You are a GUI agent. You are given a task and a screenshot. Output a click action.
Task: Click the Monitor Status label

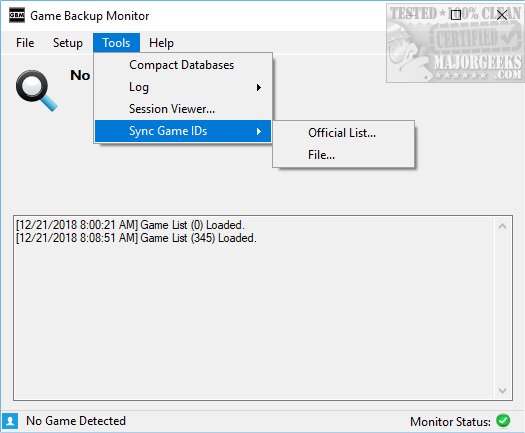[x=450, y=421]
